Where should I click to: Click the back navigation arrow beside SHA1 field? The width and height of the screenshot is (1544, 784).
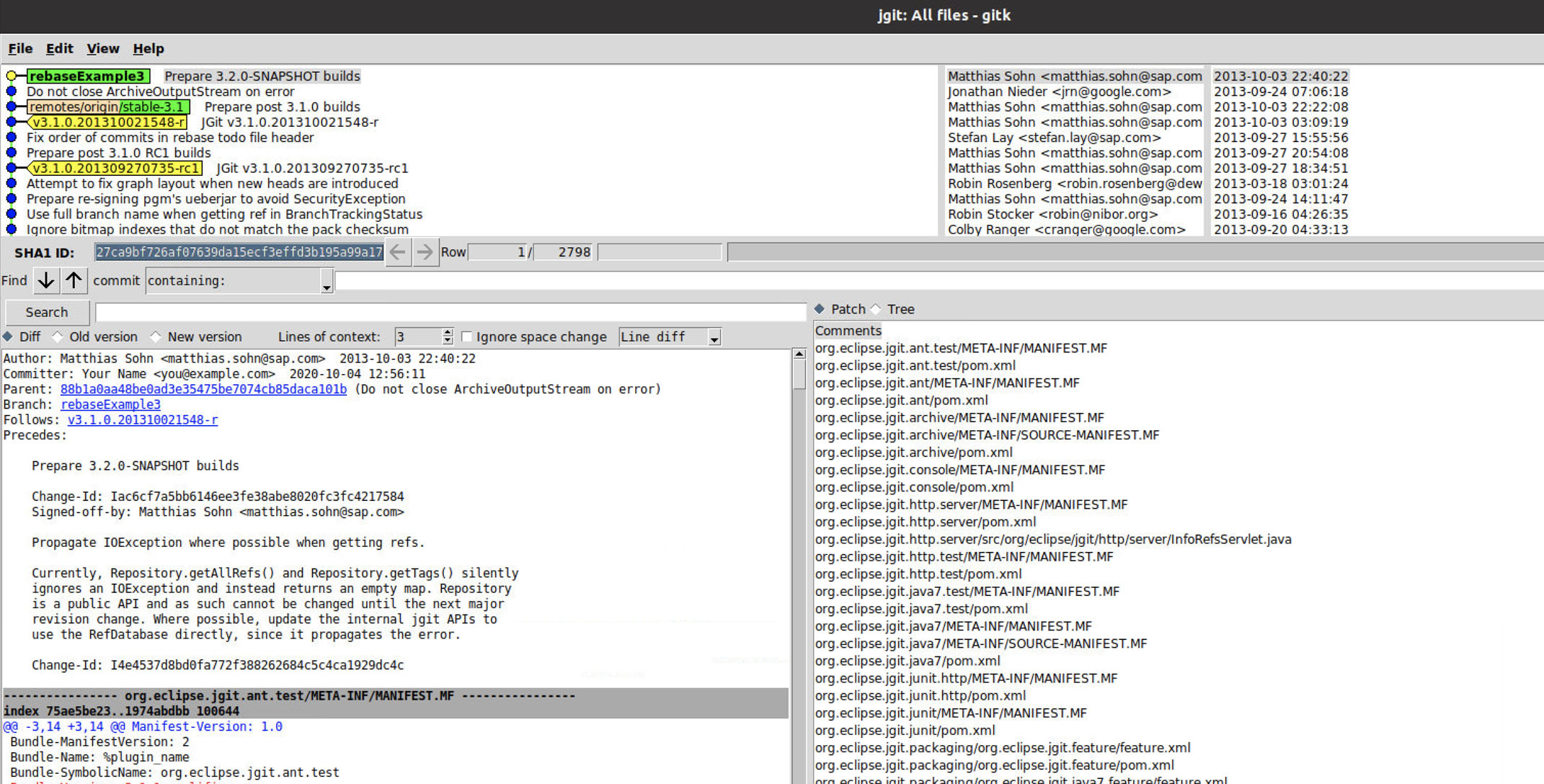coord(397,251)
